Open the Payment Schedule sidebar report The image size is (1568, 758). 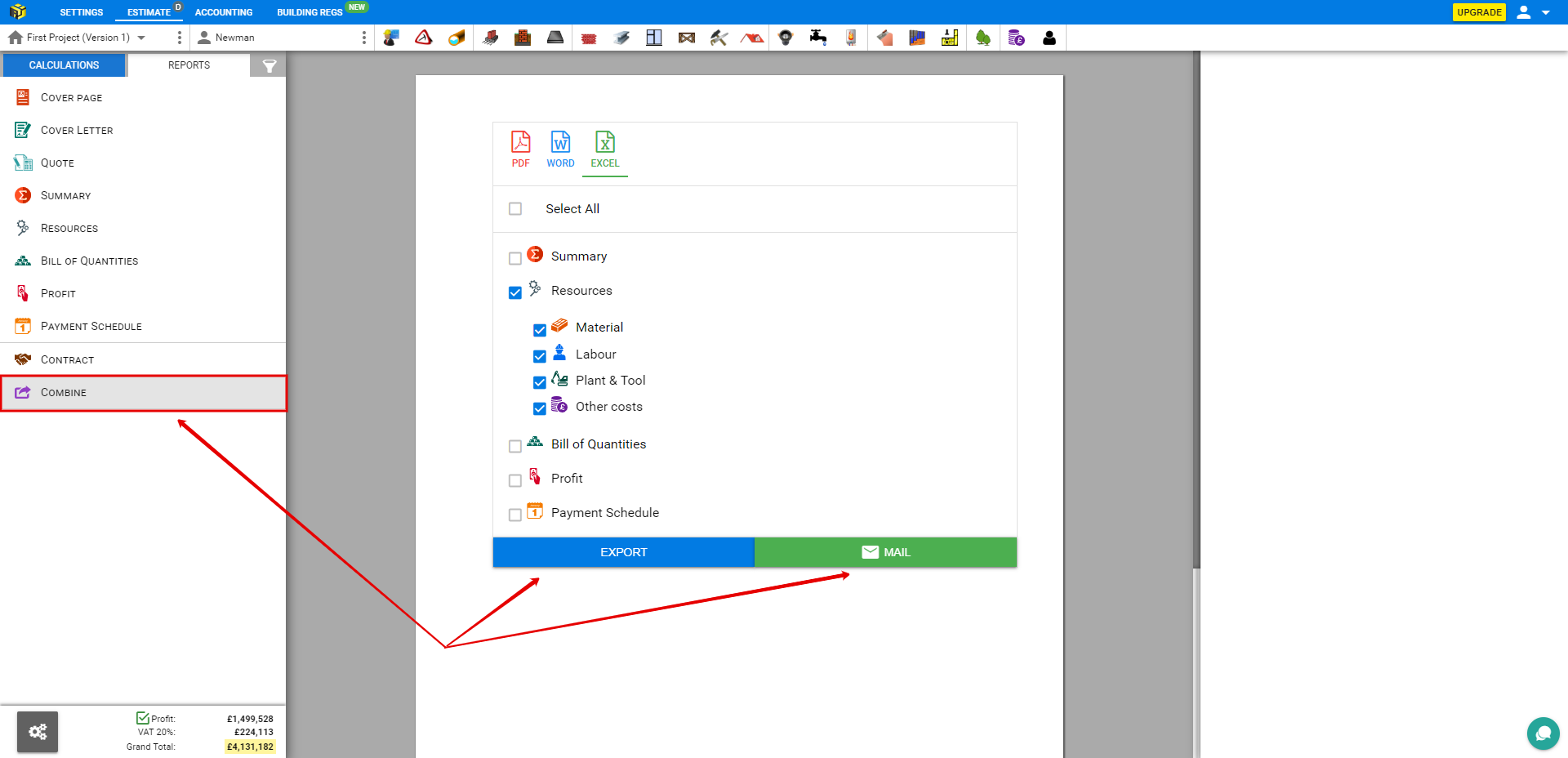143,326
